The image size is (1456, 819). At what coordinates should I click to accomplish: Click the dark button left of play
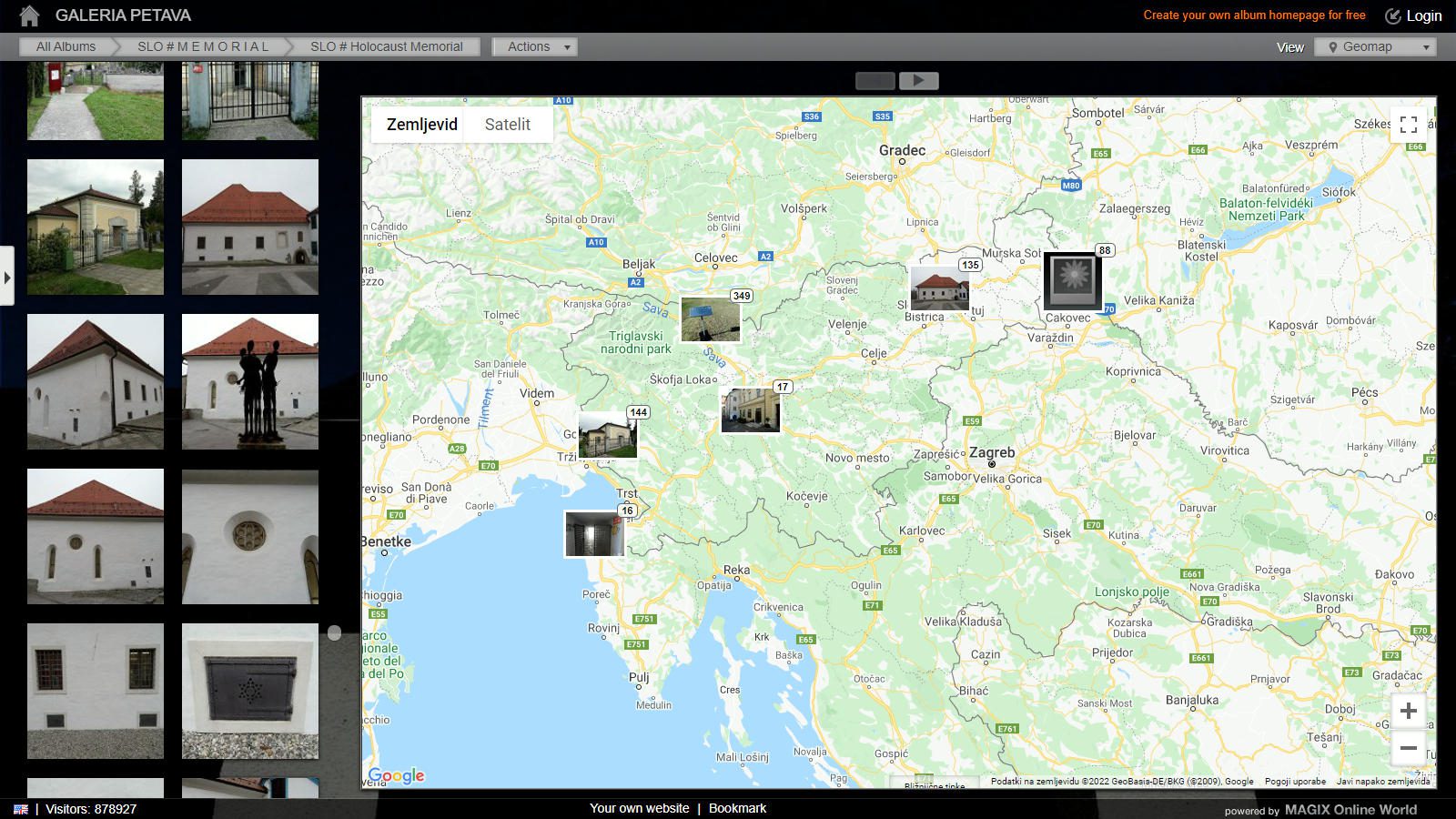[x=875, y=81]
